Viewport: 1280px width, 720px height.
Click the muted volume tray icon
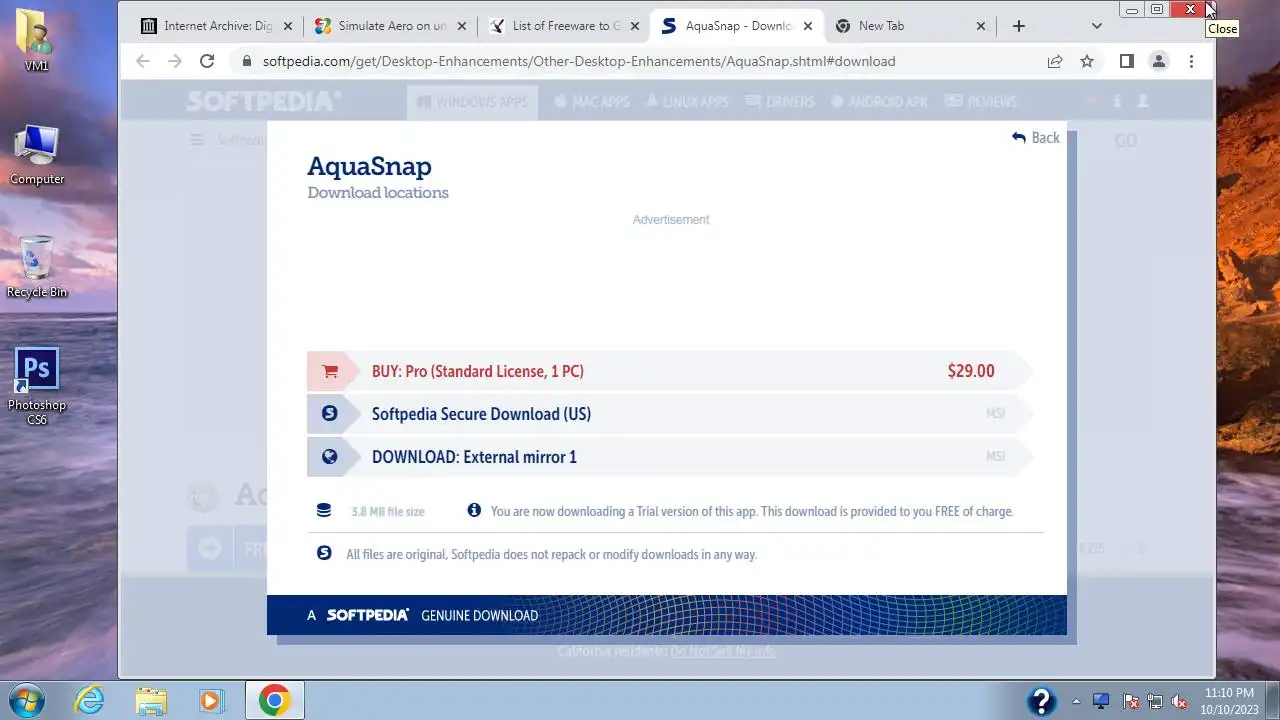pyautogui.click(x=1180, y=701)
